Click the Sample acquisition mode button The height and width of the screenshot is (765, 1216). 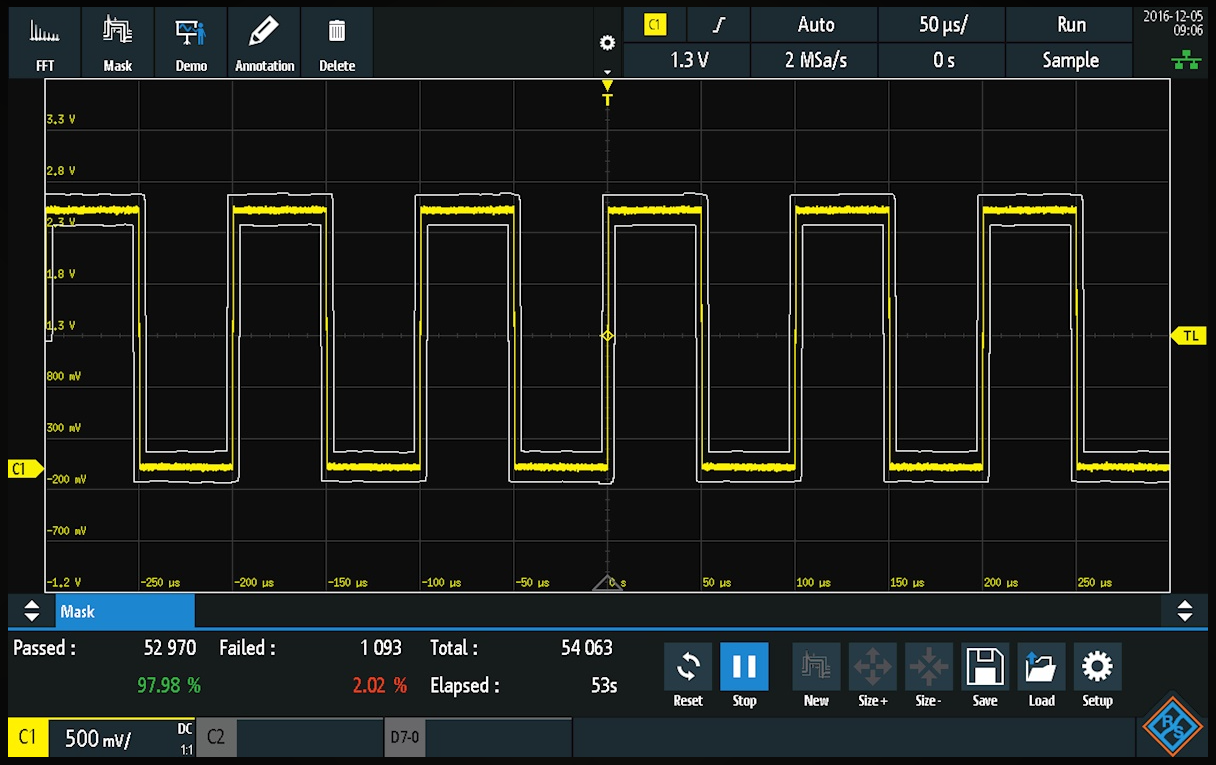coord(1070,60)
